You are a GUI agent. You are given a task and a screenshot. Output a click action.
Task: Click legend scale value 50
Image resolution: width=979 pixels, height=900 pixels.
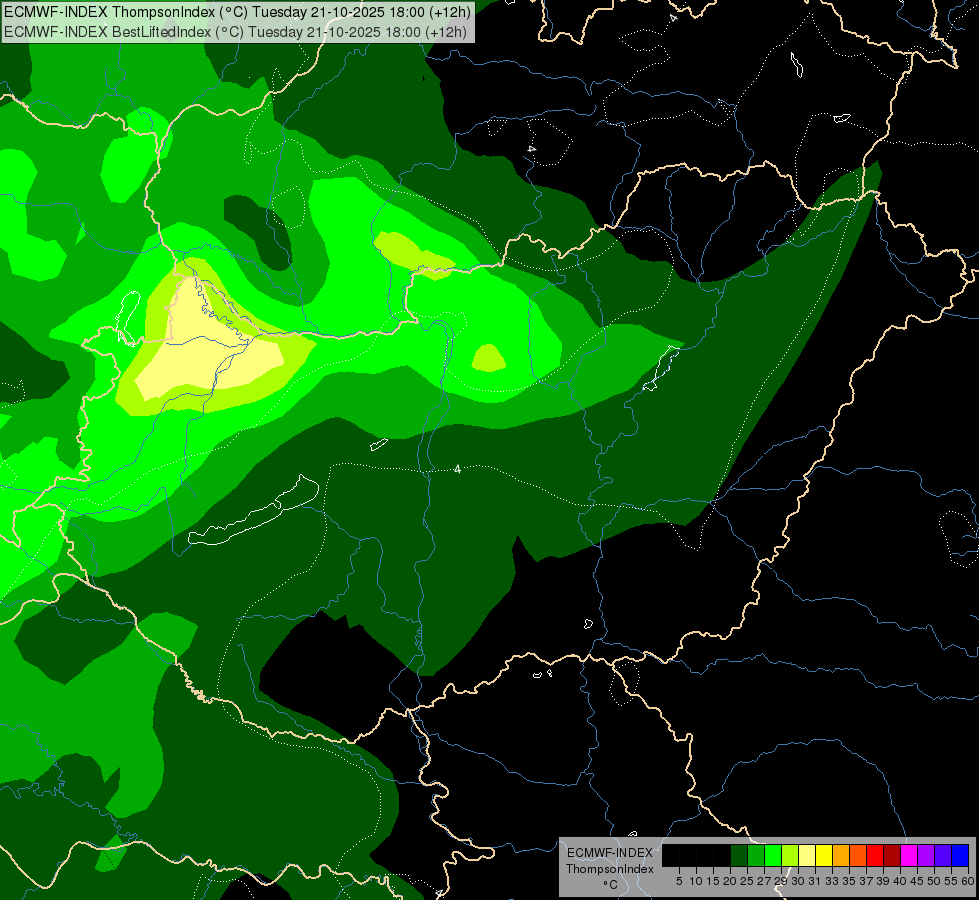tap(934, 881)
